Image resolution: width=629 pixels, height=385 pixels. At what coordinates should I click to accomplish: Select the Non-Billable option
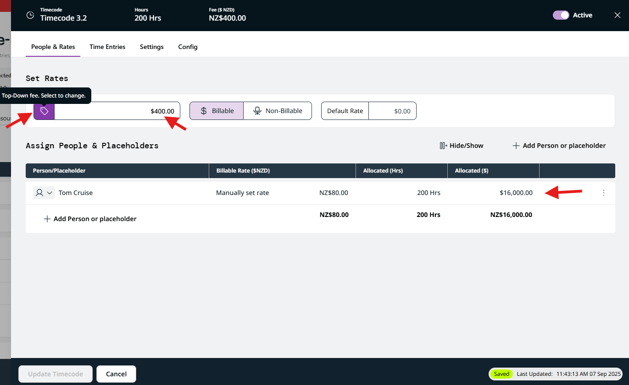click(x=278, y=111)
